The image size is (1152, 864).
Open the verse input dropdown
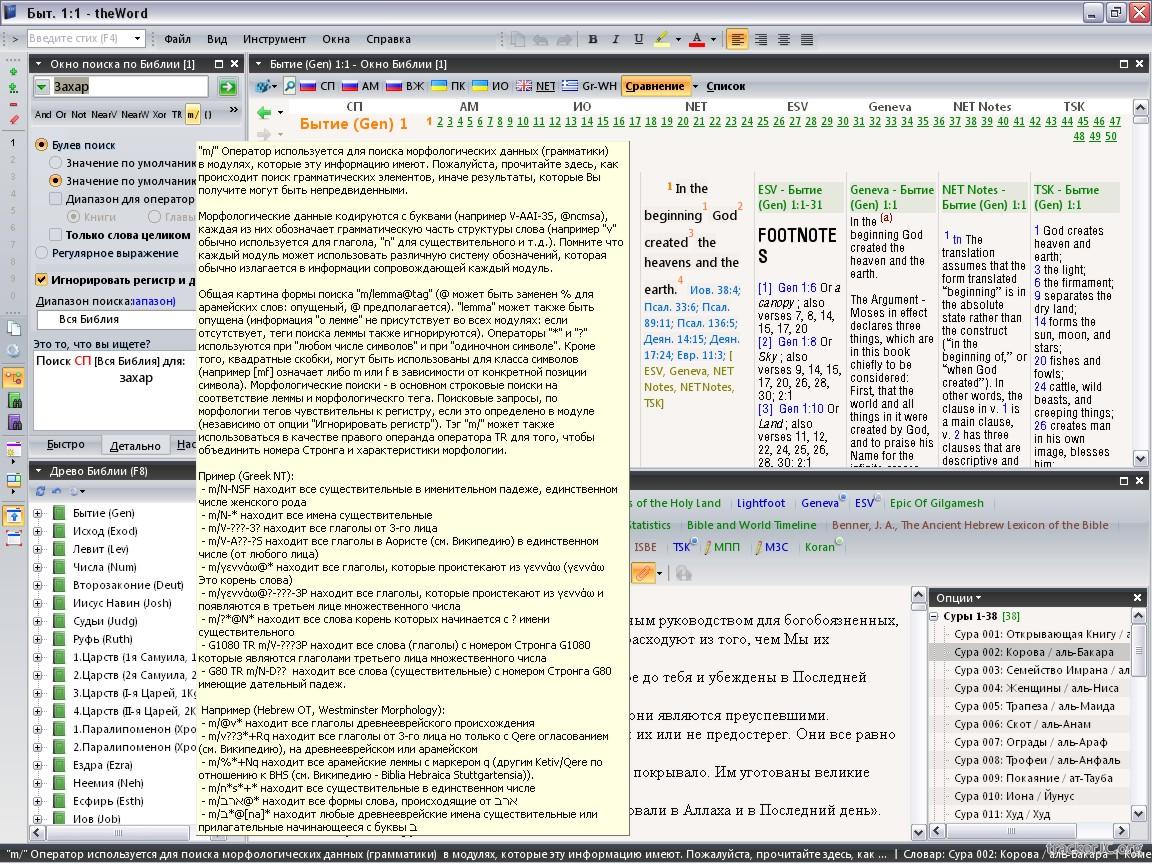pyautogui.click(x=137, y=39)
